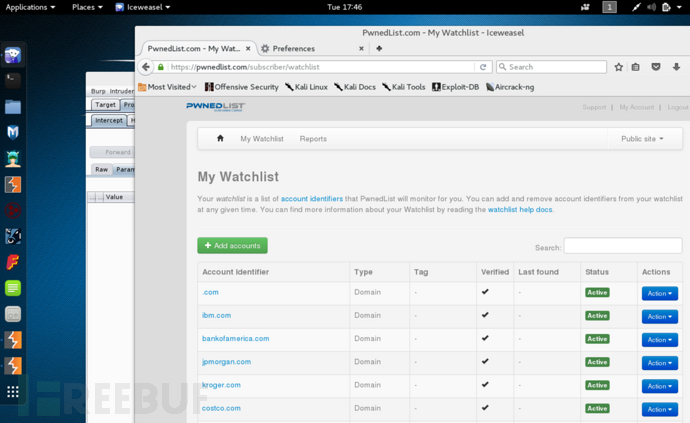Screen dimensions: 690x423
Task: Click the users icon in the top bar
Action: pos(585,7)
